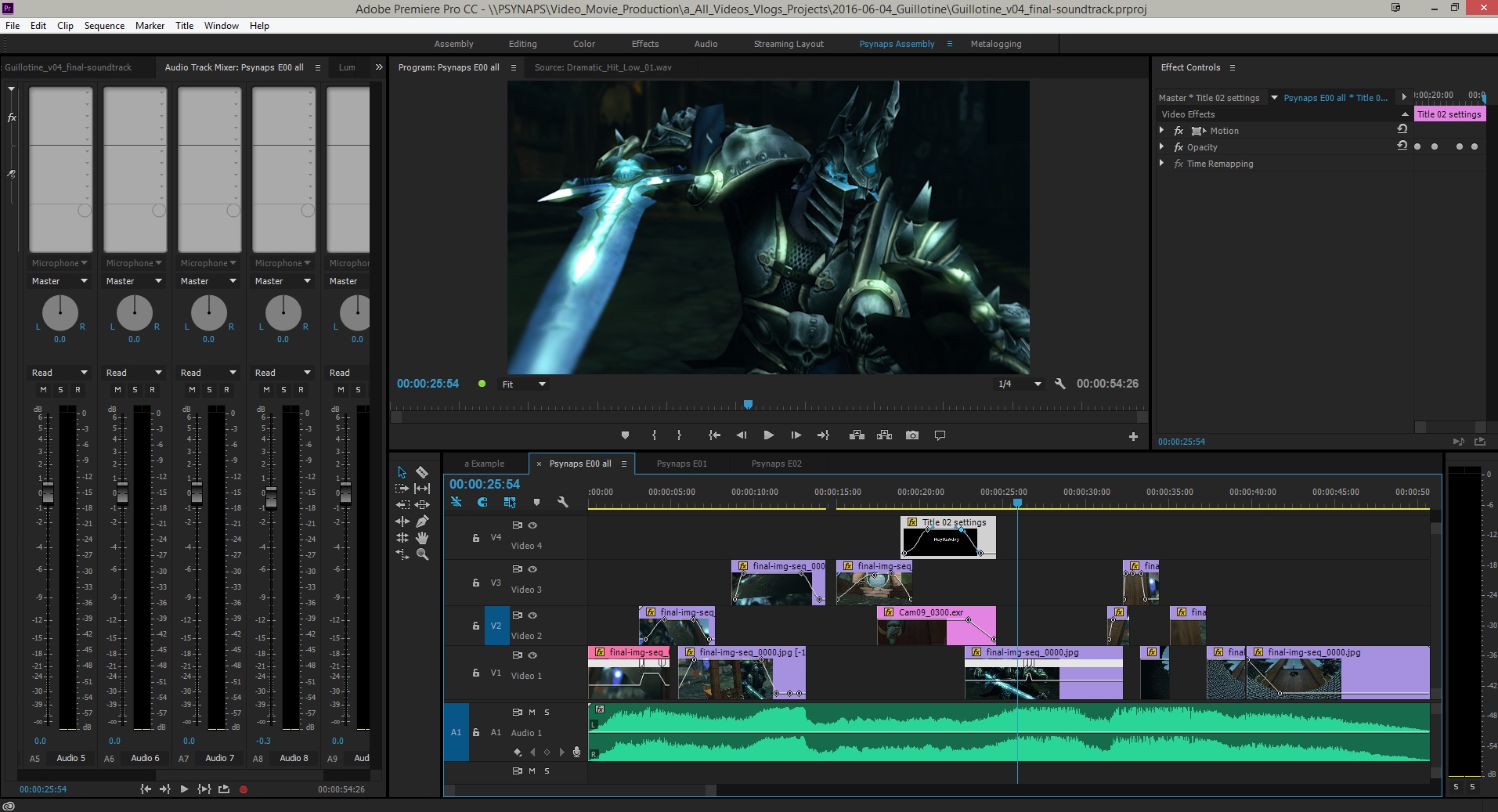Select the Rolling Edit tool
Image resolution: width=1498 pixels, height=812 pixels.
point(402,537)
